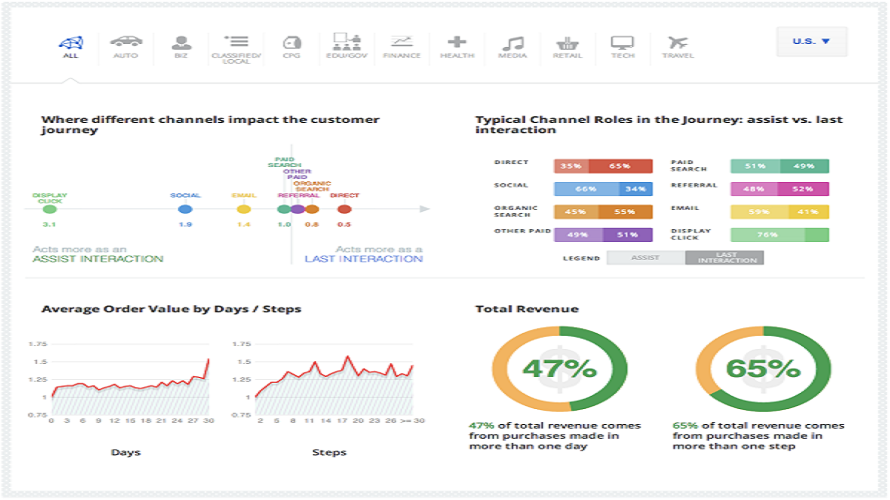
Task: Toggle the ASSIST legend button
Action: tap(646, 258)
